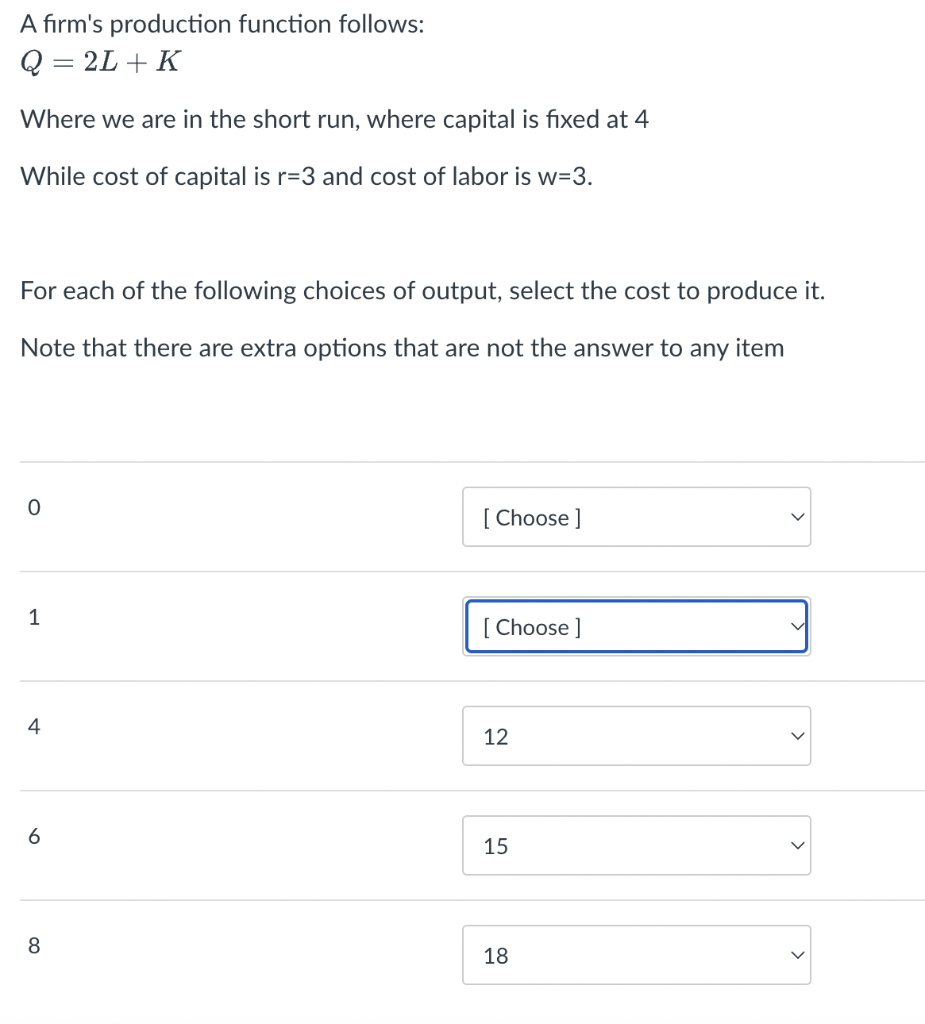This screenshot has height=1024, width=925.
Task: Click the row label 8
Action: tap(33, 946)
